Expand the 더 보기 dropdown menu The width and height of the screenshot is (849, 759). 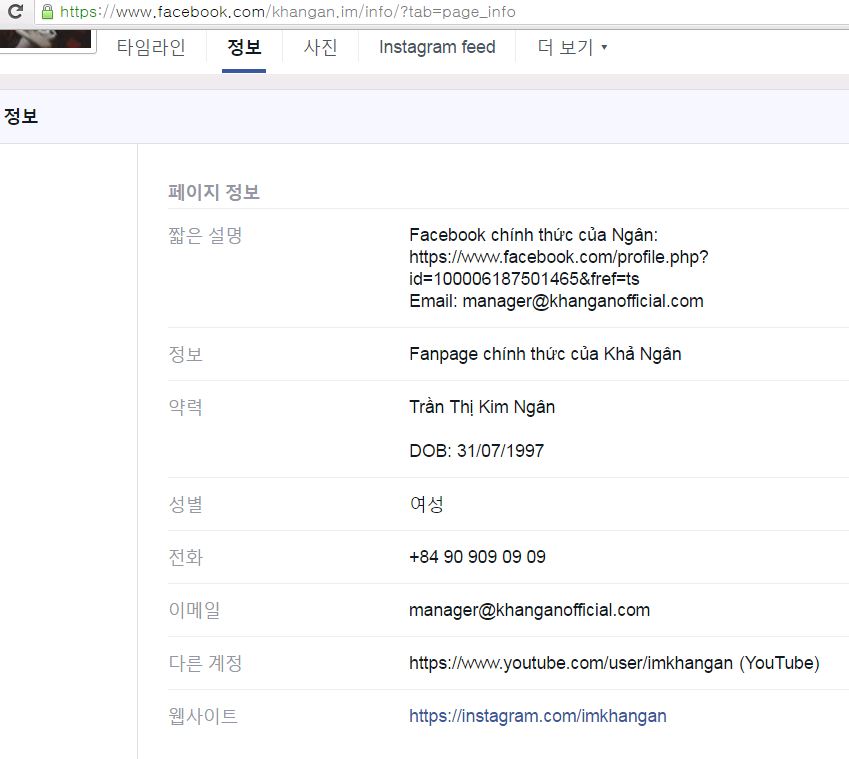click(572, 48)
